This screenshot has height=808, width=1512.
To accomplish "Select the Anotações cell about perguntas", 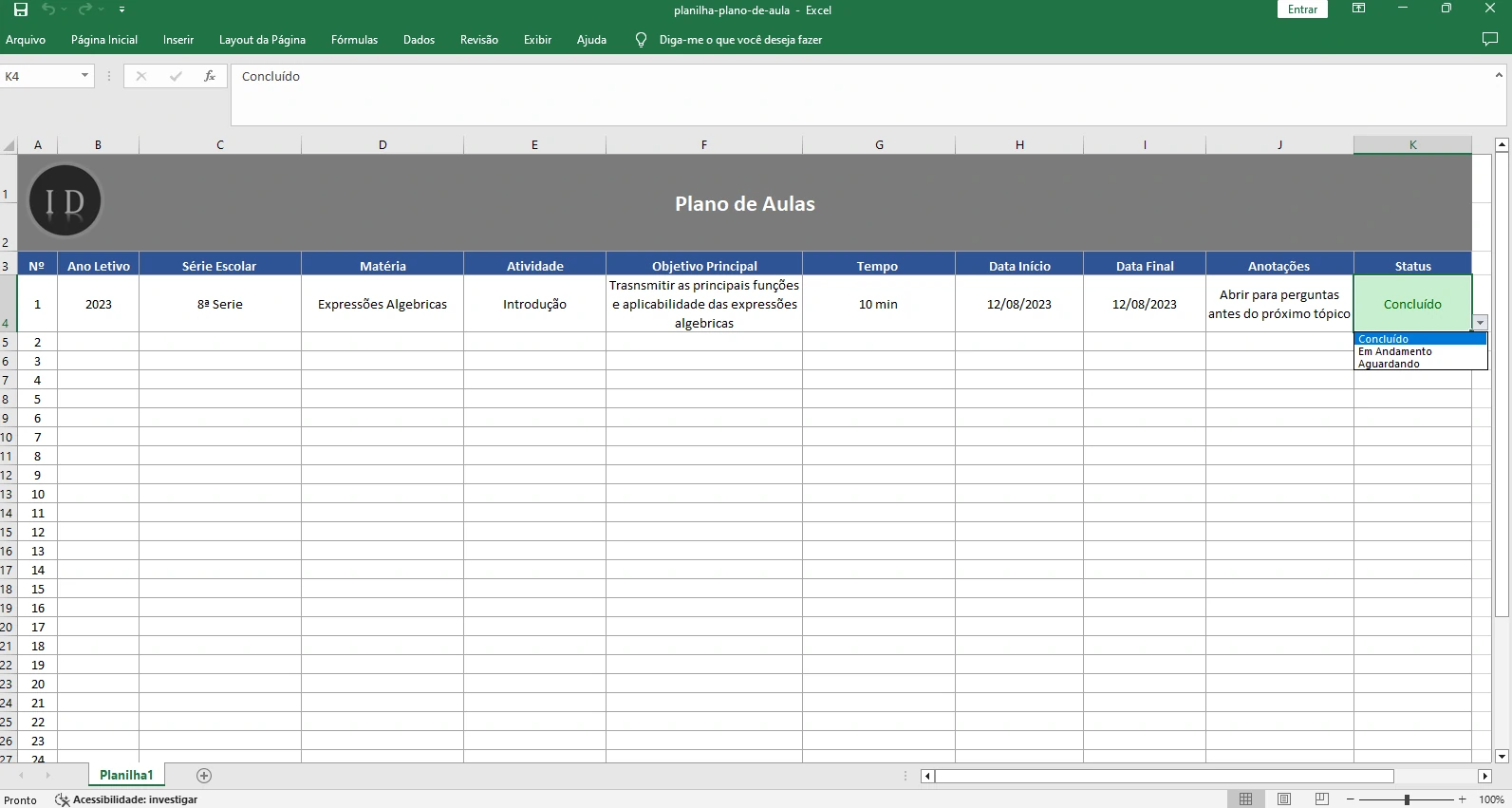I will tap(1279, 304).
